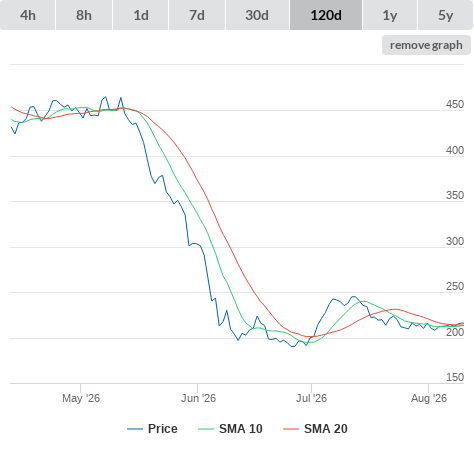Open the 5y time range

pyautogui.click(x=445, y=15)
